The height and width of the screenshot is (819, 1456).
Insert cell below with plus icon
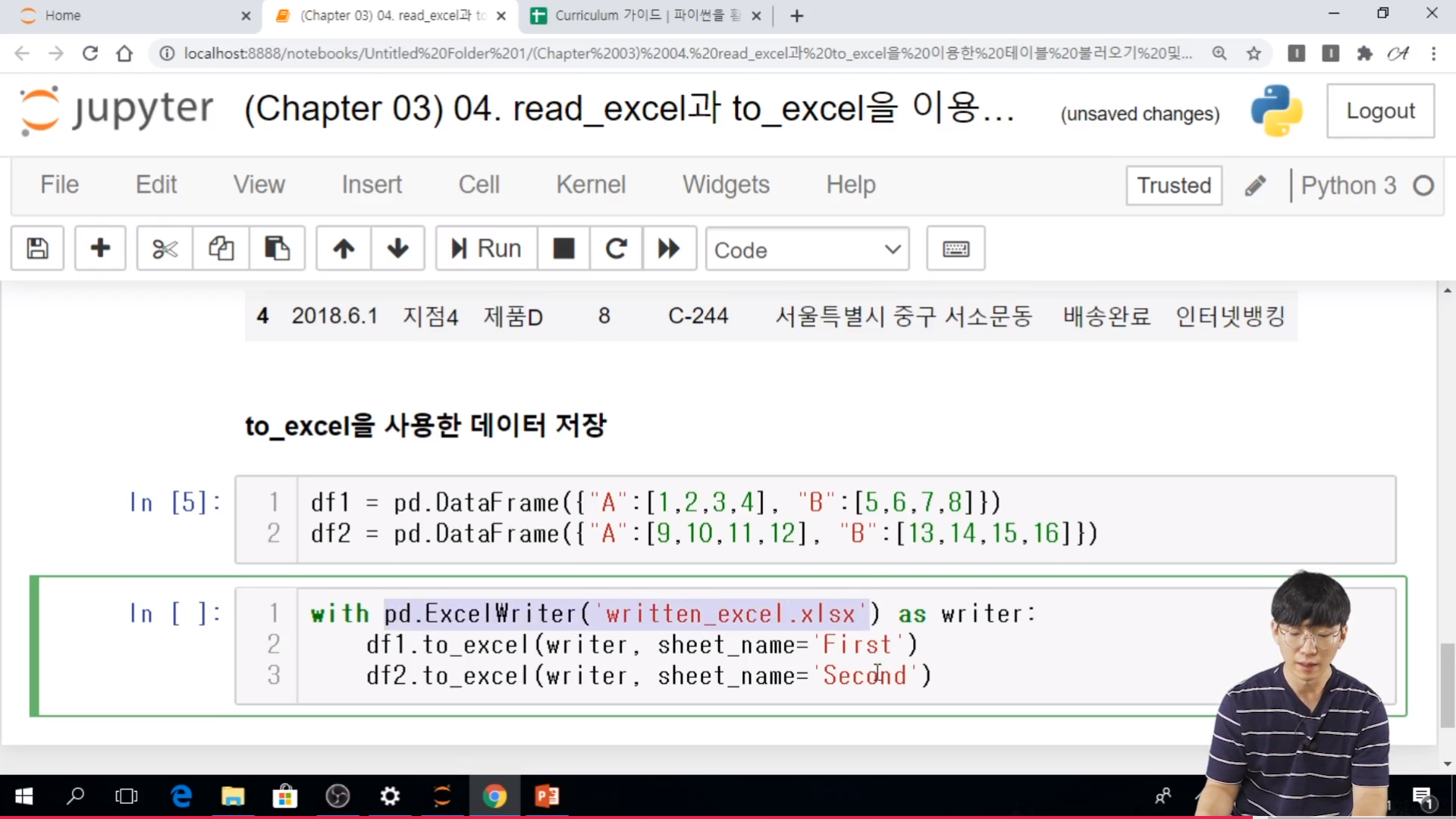pos(100,248)
